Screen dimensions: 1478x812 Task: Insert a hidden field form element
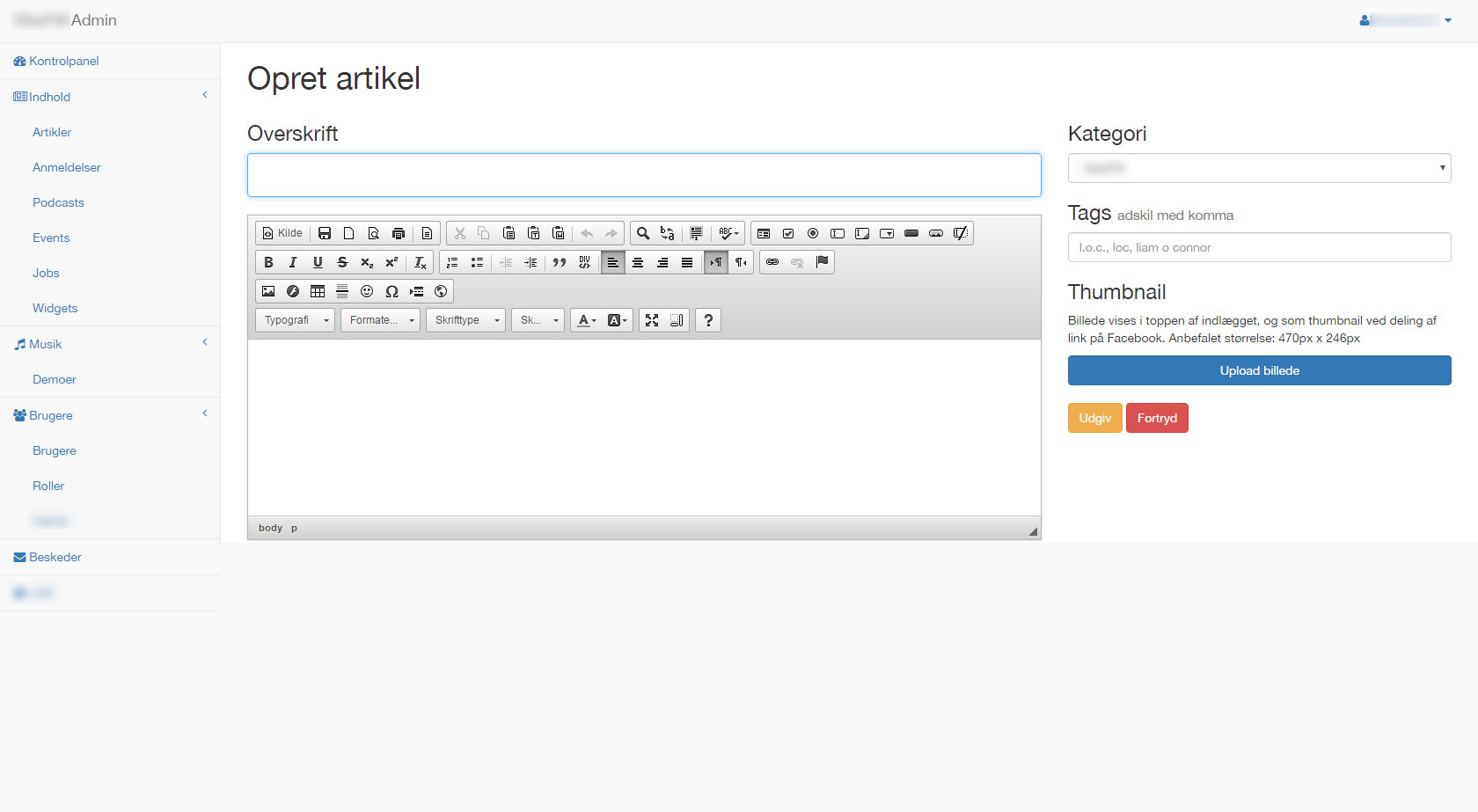[x=961, y=233]
